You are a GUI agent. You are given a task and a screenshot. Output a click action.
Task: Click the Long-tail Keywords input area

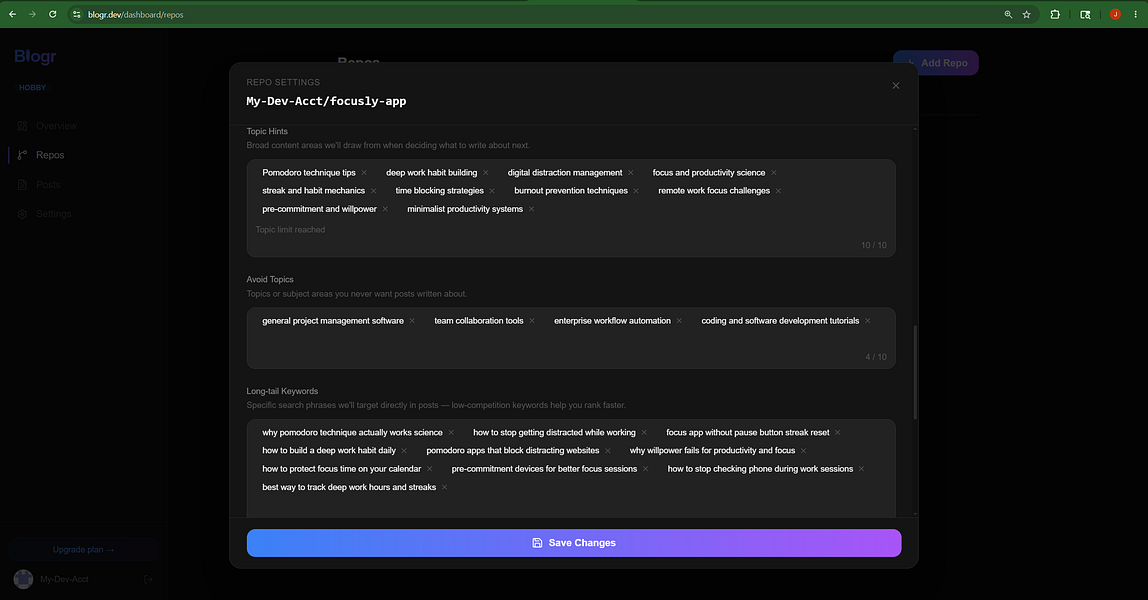pyautogui.click(x=571, y=469)
